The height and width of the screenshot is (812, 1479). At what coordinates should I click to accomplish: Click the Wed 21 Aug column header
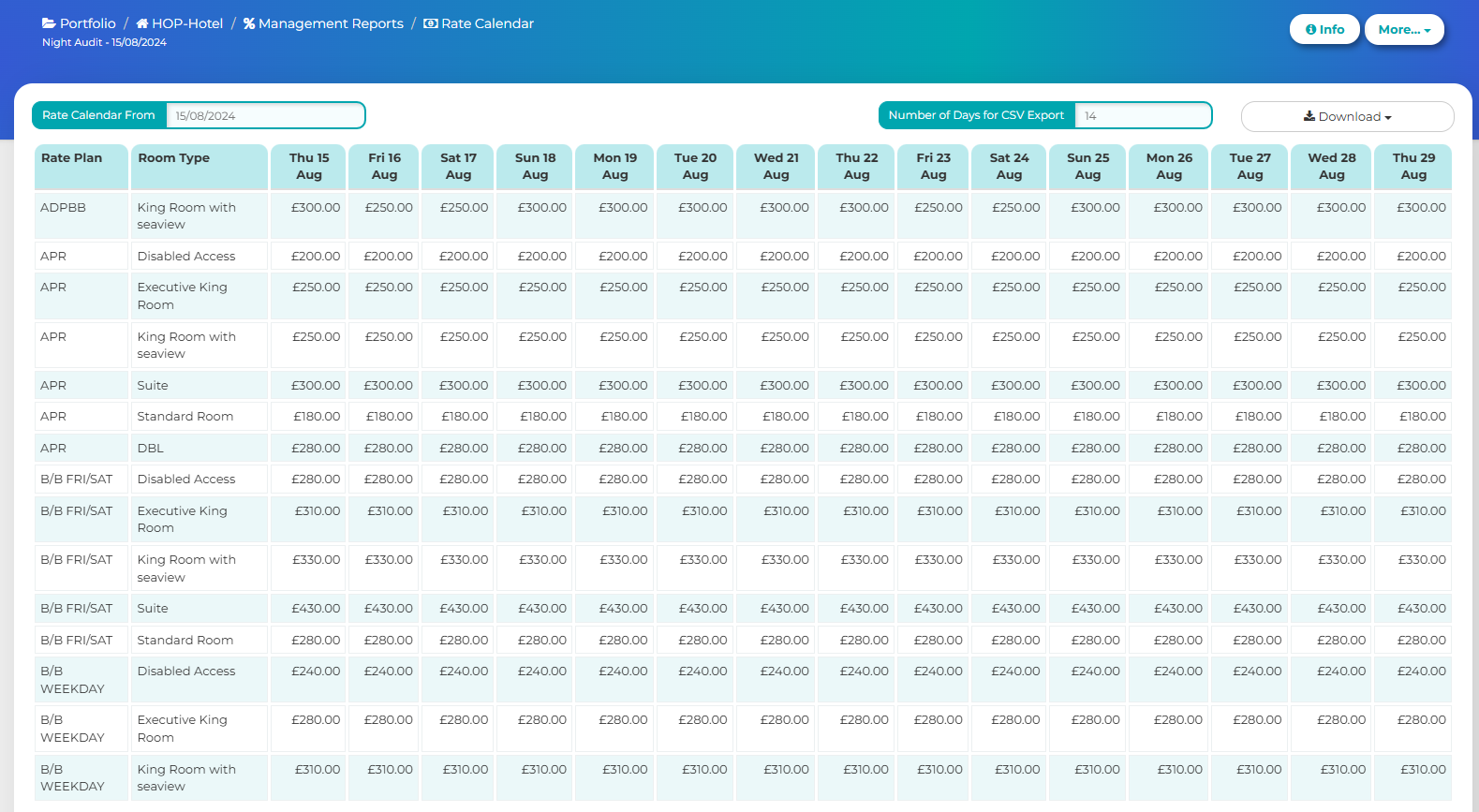click(776, 167)
